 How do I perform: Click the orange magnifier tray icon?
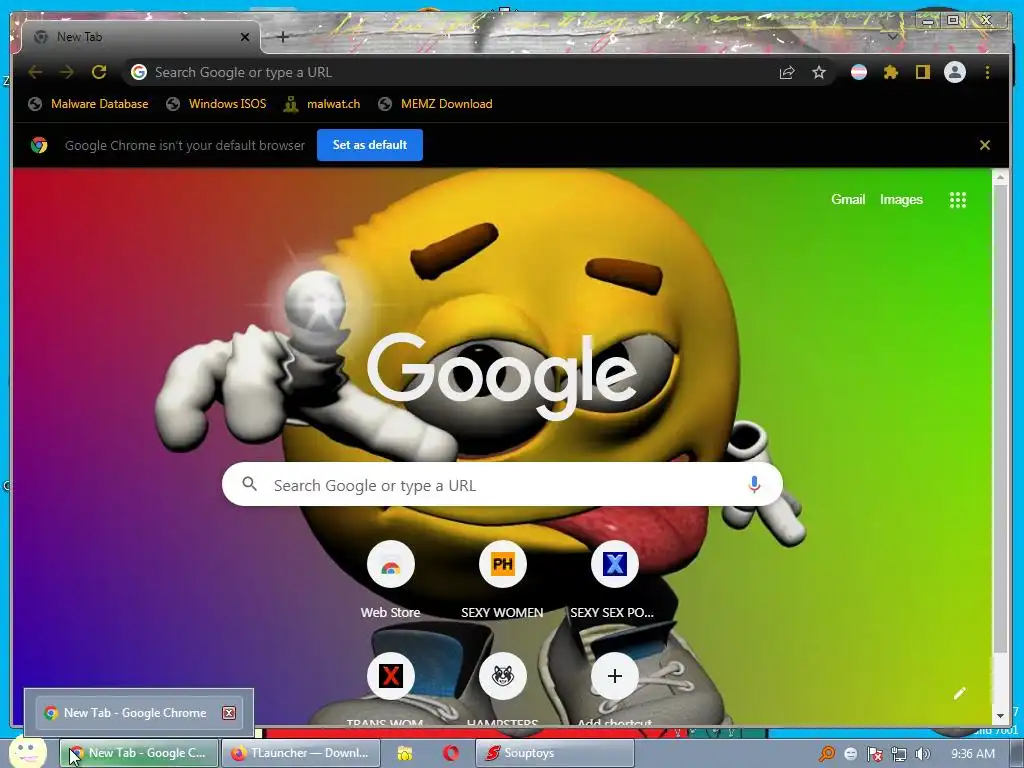click(827, 754)
